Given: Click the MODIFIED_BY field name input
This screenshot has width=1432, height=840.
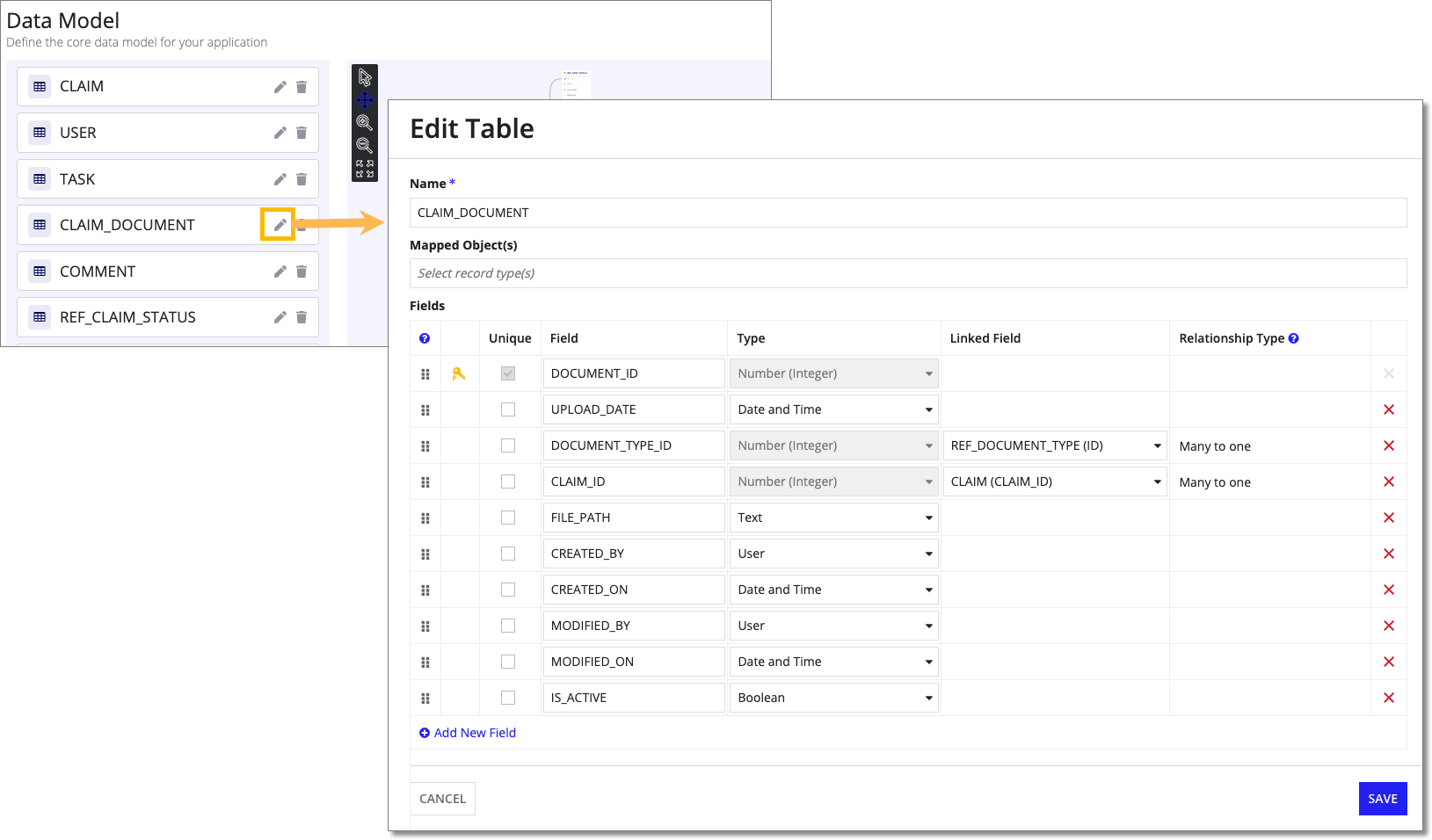Looking at the screenshot, I should [x=634, y=626].
